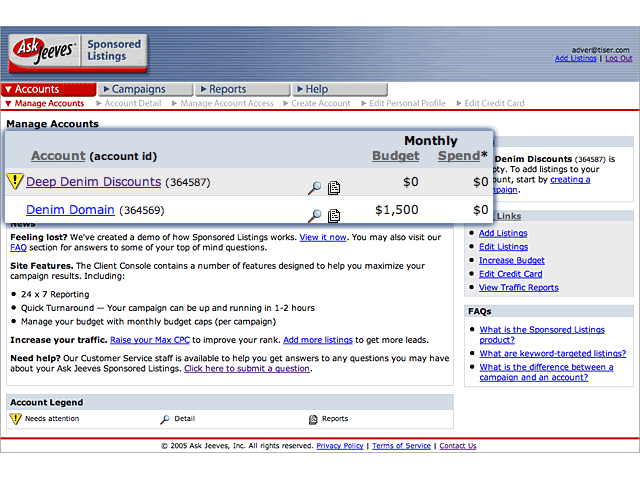Screen dimensions: 640x480
Task: Click the Ask Jeeves Sponsored Listings logo
Action: (x=78, y=53)
